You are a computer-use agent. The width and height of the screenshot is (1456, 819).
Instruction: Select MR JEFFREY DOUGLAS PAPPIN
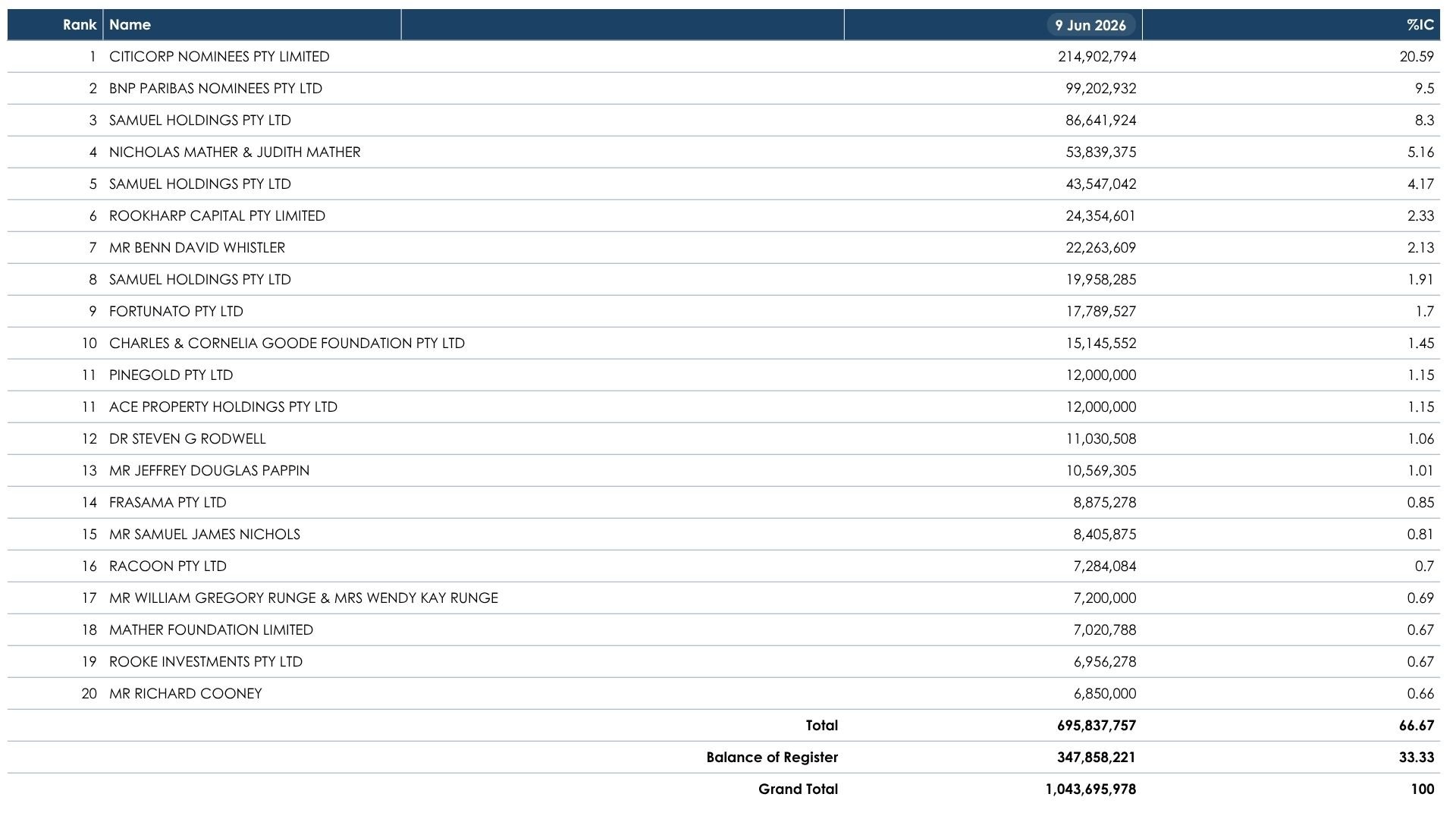[209, 470]
